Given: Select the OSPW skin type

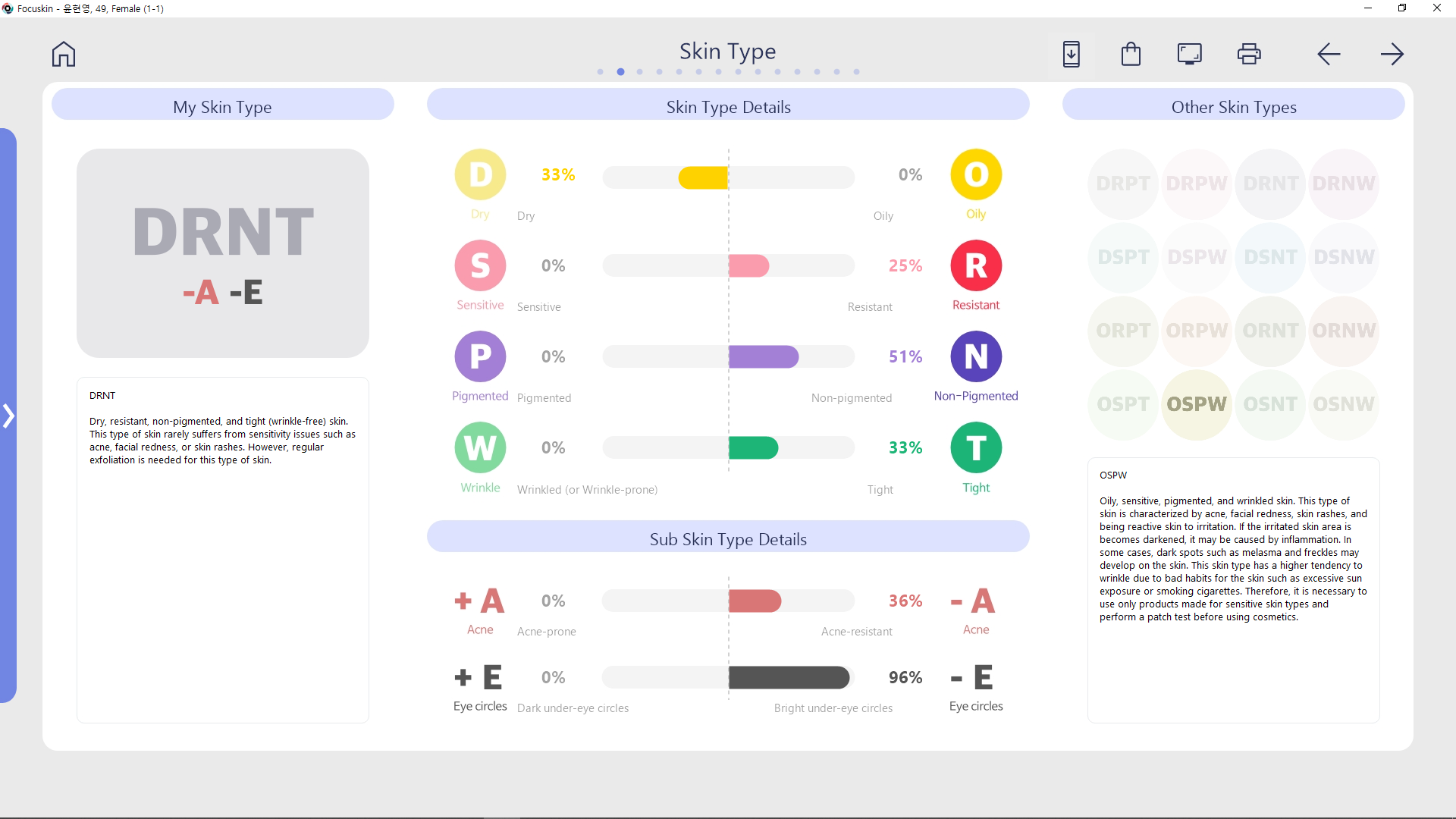Looking at the screenshot, I should pyautogui.click(x=1197, y=404).
